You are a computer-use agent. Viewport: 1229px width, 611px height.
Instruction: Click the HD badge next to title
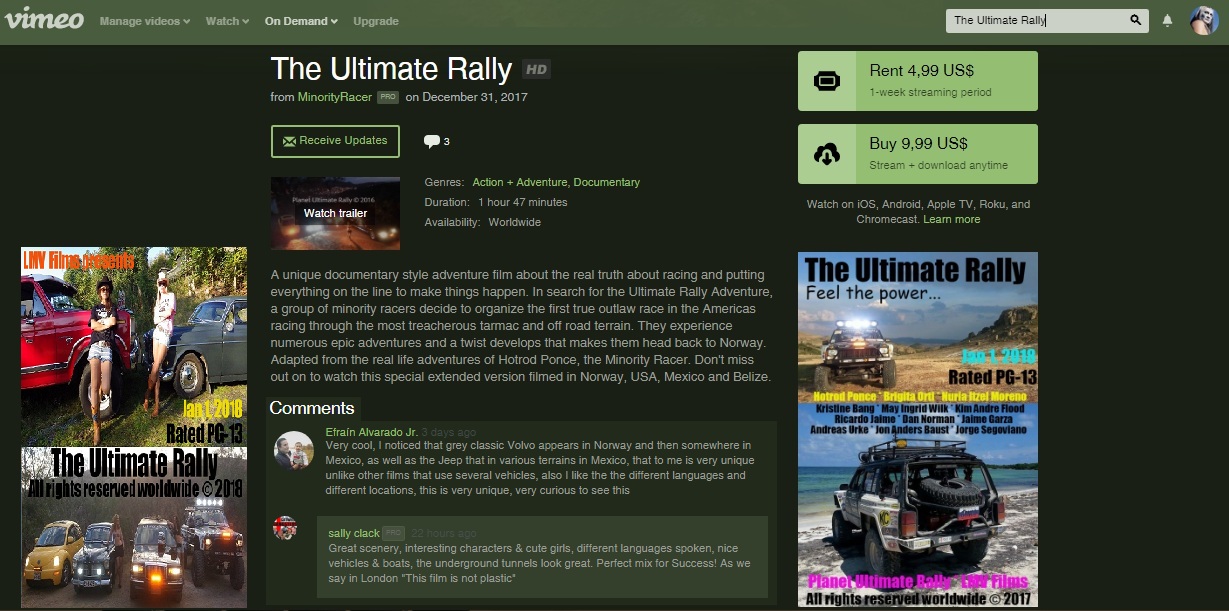click(x=536, y=69)
